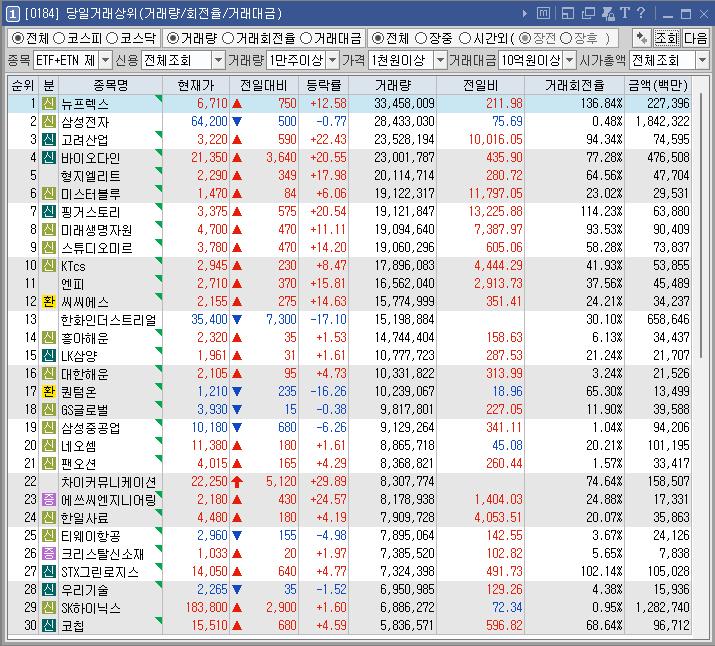Click volume value 33,458,009

tap(404, 103)
